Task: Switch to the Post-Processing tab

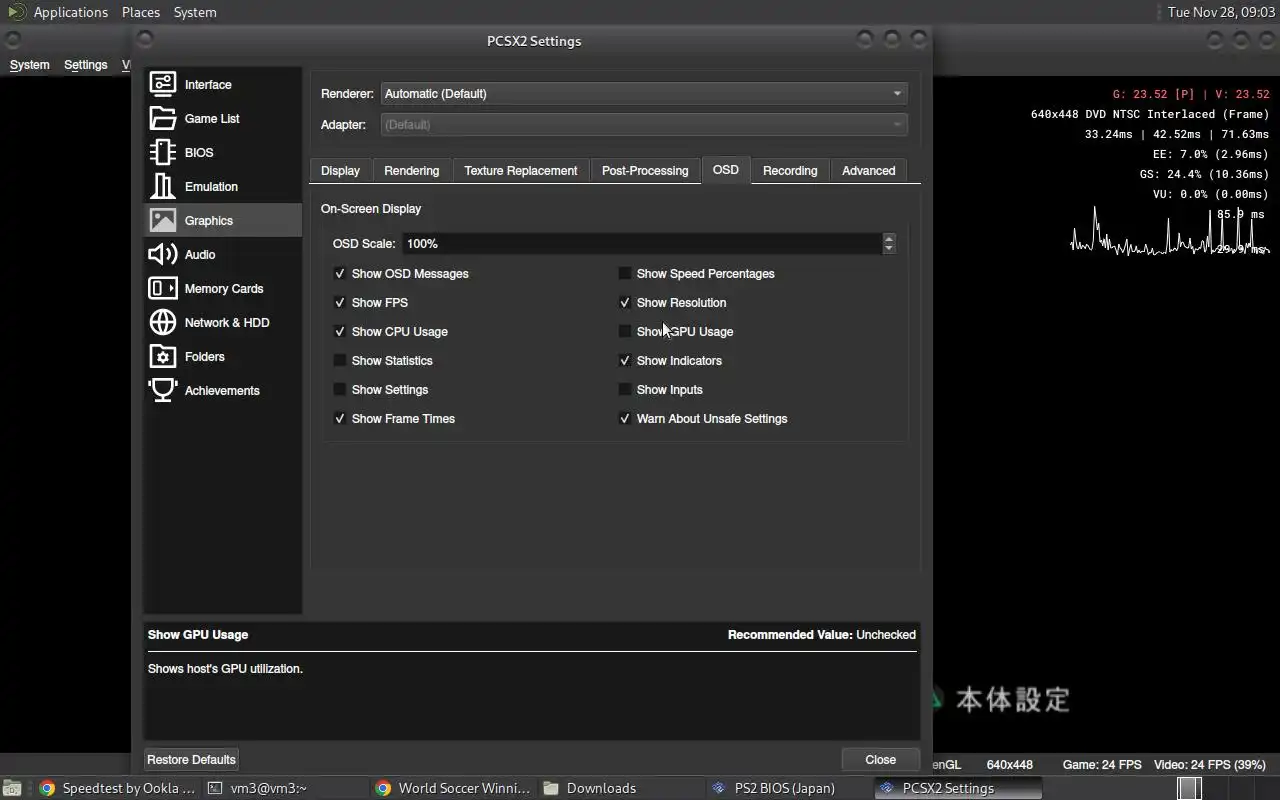Action: [x=645, y=170]
